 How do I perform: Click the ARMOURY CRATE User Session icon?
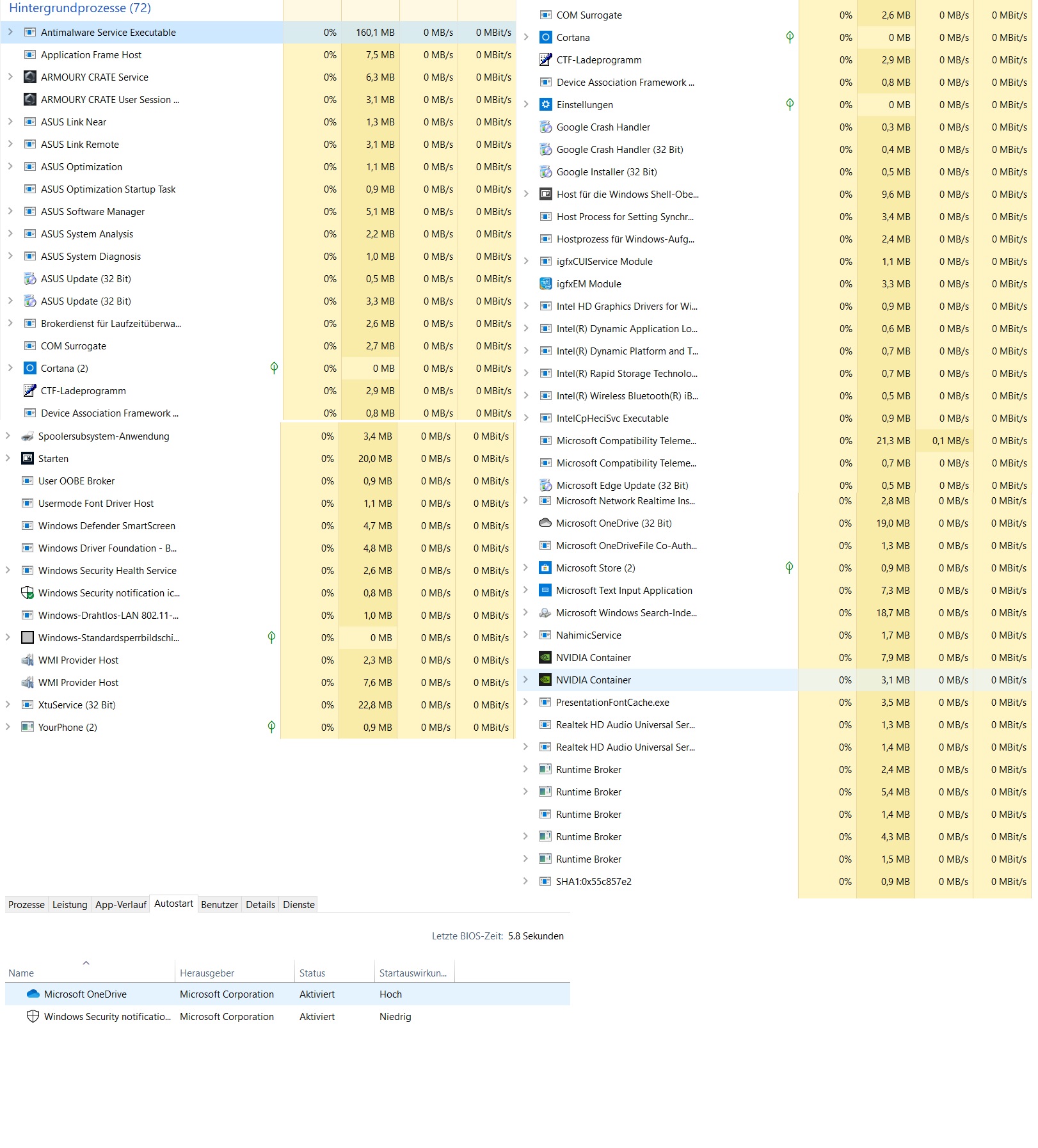click(x=29, y=100)
